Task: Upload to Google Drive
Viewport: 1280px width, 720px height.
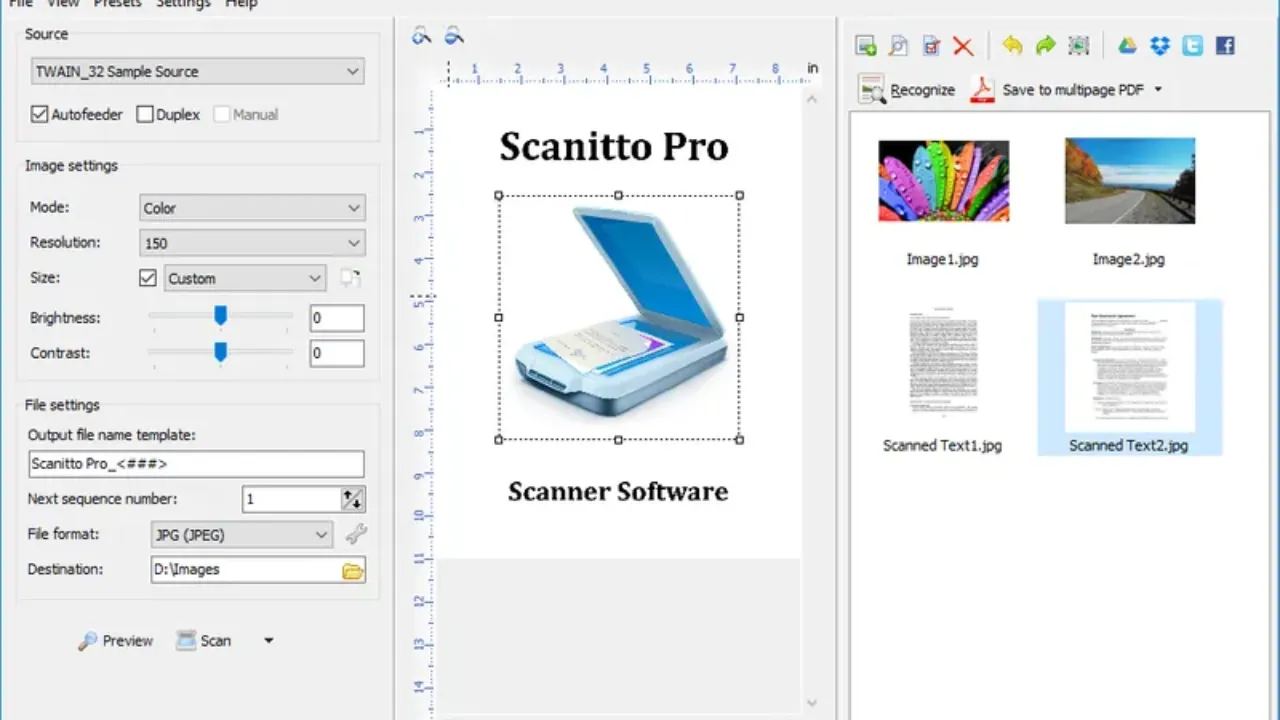Action: click(x=1127, y=45)
